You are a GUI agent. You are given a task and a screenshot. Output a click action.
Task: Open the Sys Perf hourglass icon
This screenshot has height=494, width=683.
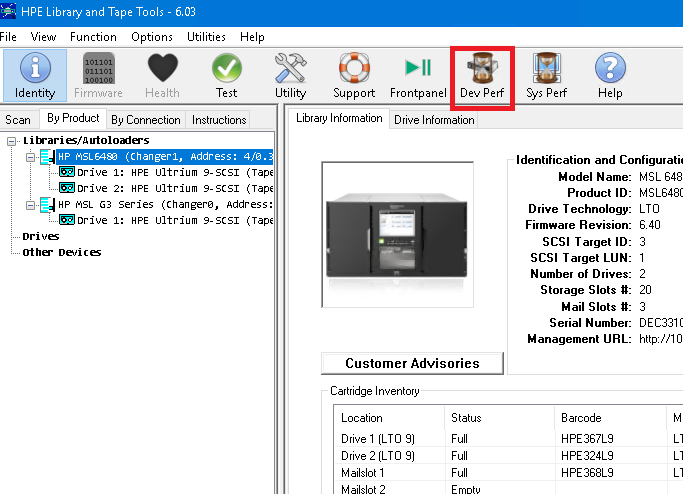click(546, 75)
